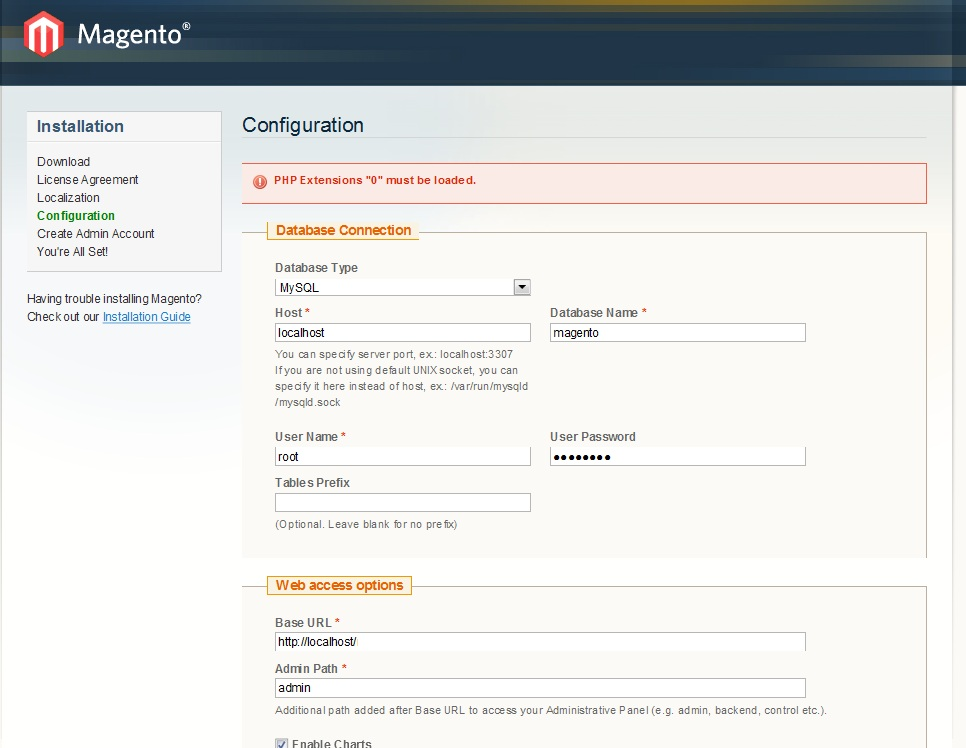The image size is (966, 748).
Task: Click the Base URL label
Action: 303,622
